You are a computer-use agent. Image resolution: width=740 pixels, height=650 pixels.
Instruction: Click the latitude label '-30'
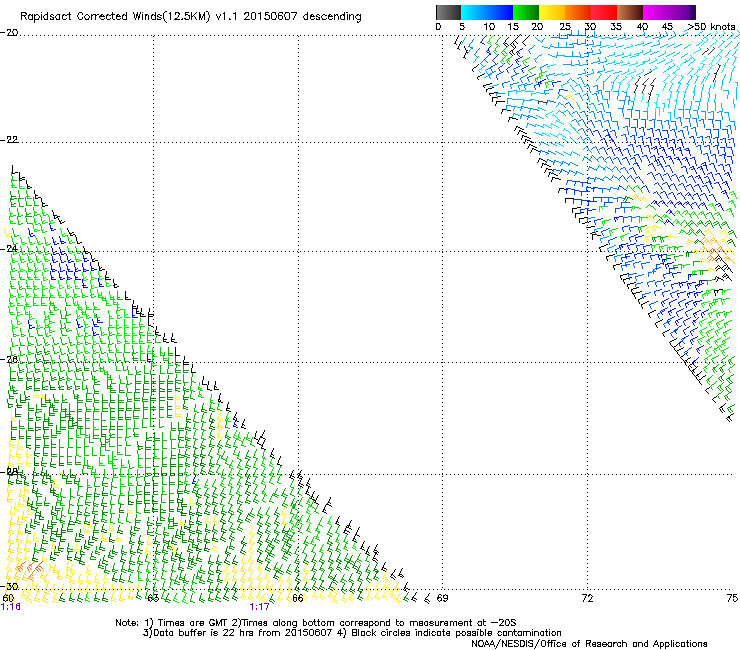[9, 587]
